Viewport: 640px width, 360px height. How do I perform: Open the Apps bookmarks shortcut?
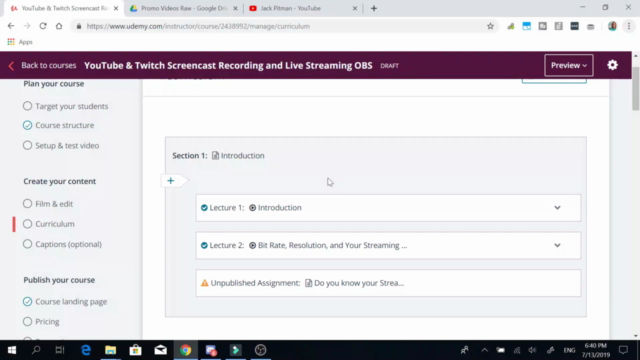(20, 42)
